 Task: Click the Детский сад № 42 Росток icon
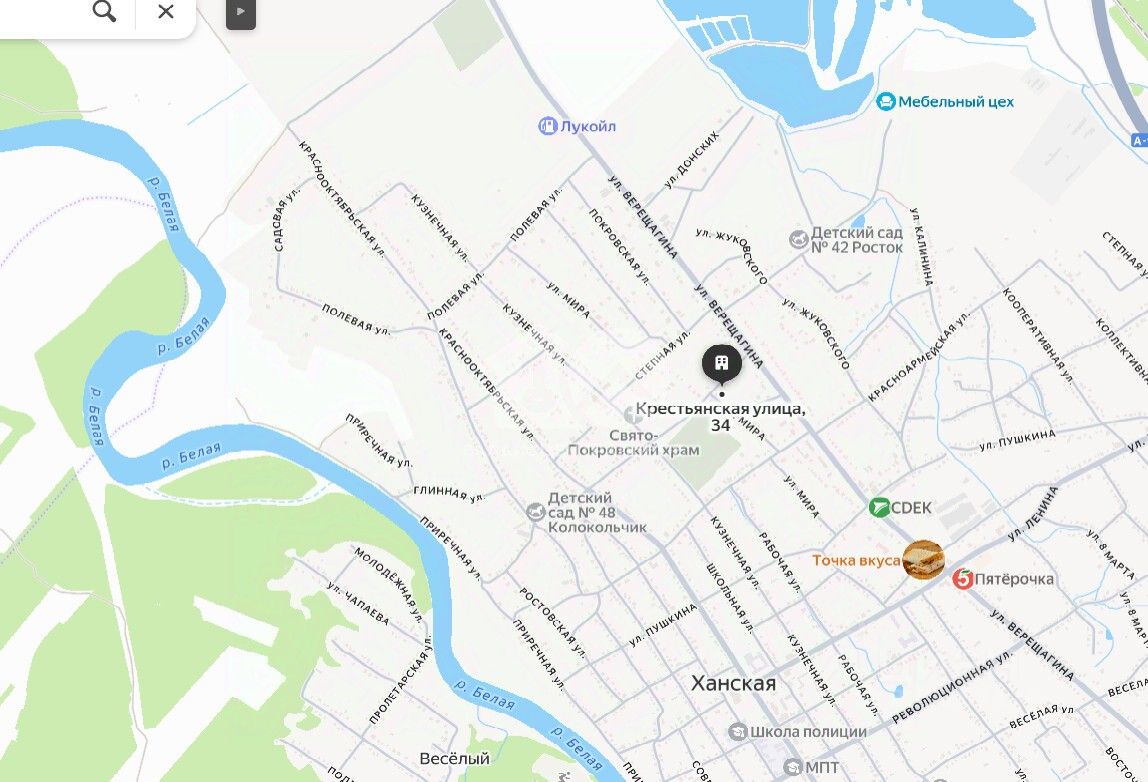click(x=799, y=239)
